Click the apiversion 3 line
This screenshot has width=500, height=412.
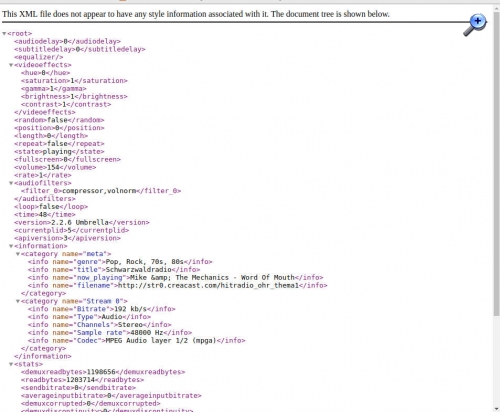click(x=67, y=238)
